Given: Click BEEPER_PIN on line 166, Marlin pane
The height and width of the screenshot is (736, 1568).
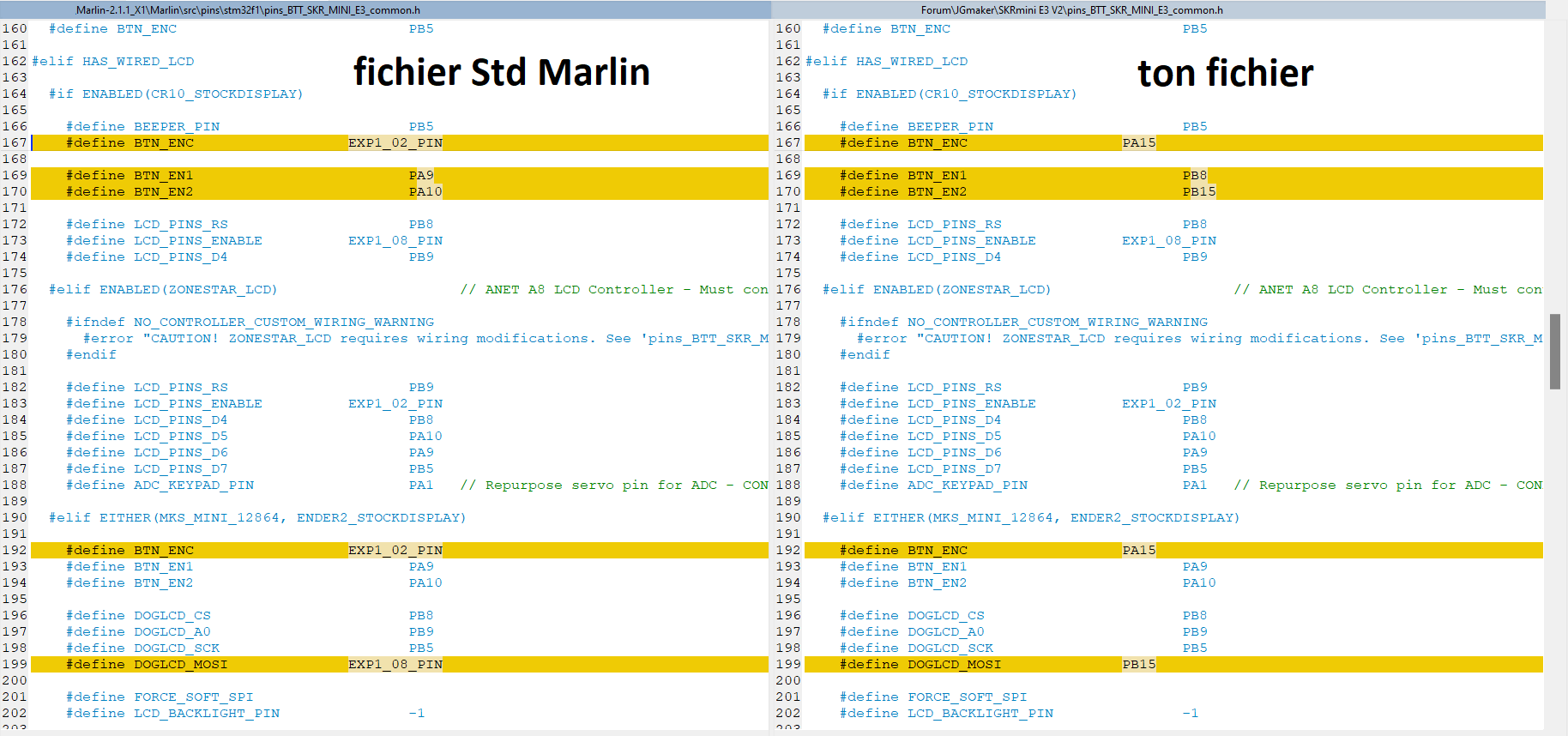Looking at the screenshot, I should click(177, 127).
